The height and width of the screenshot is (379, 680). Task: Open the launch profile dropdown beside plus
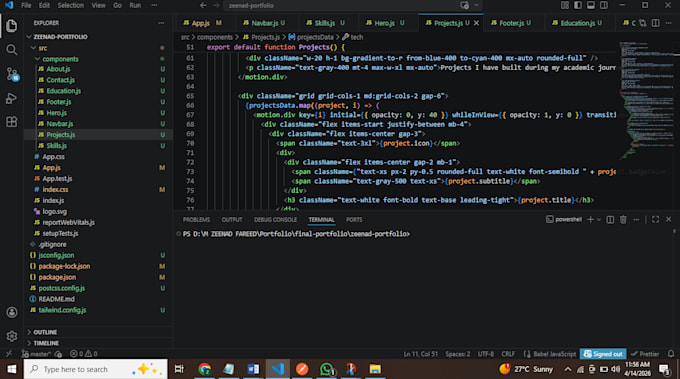599,220
